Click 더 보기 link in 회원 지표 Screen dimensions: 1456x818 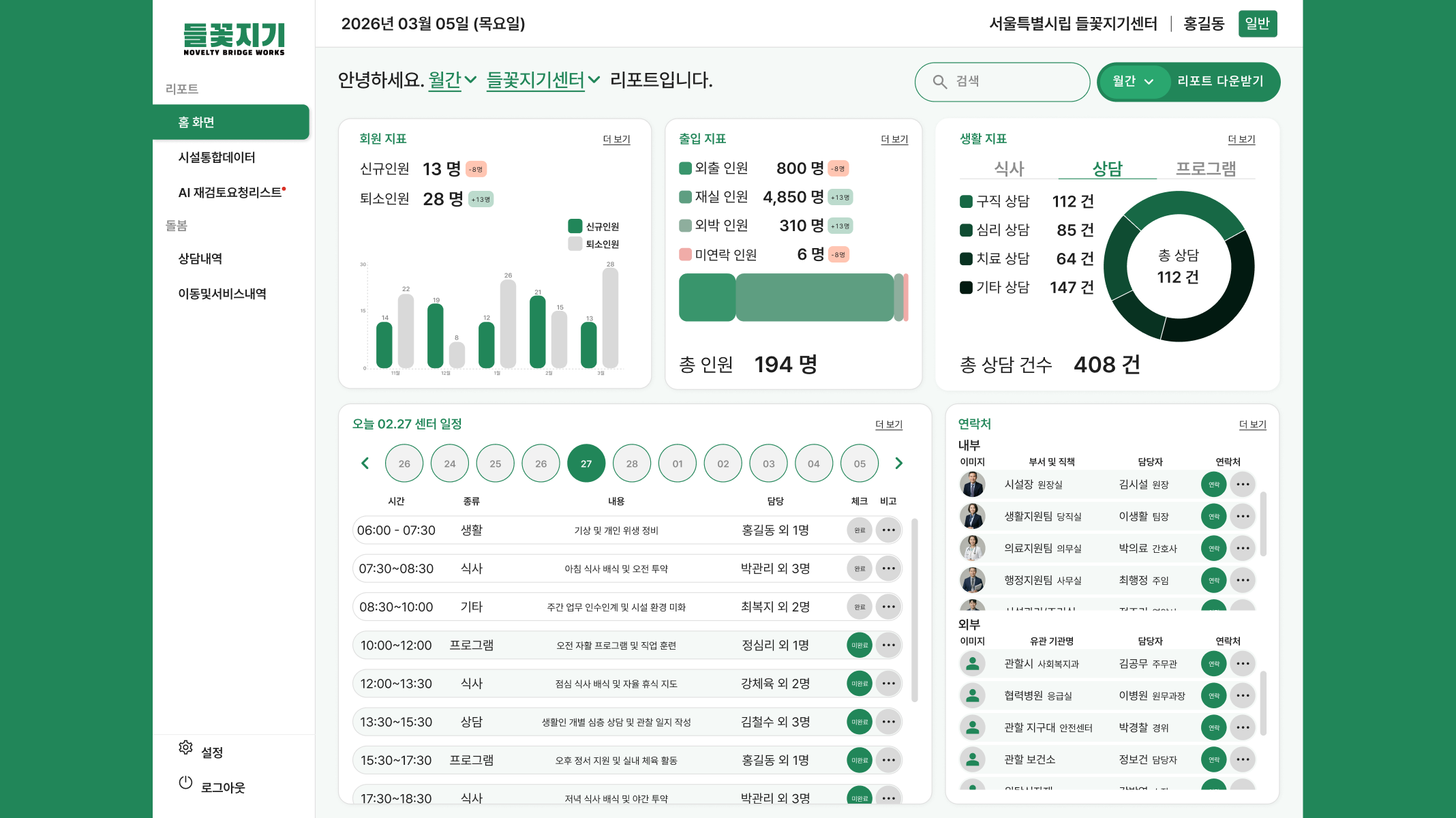[616, 139]
